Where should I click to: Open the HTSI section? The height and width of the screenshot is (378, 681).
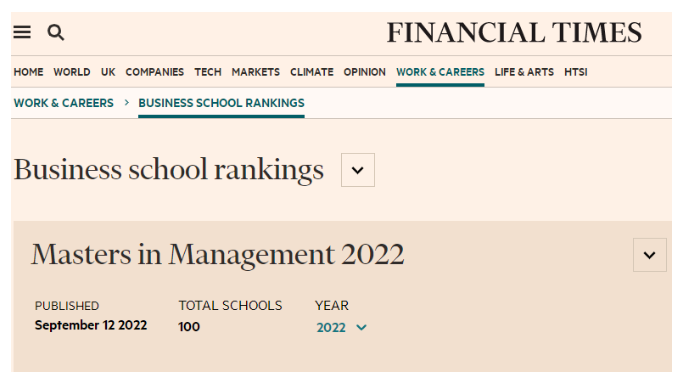click(575, 72)
